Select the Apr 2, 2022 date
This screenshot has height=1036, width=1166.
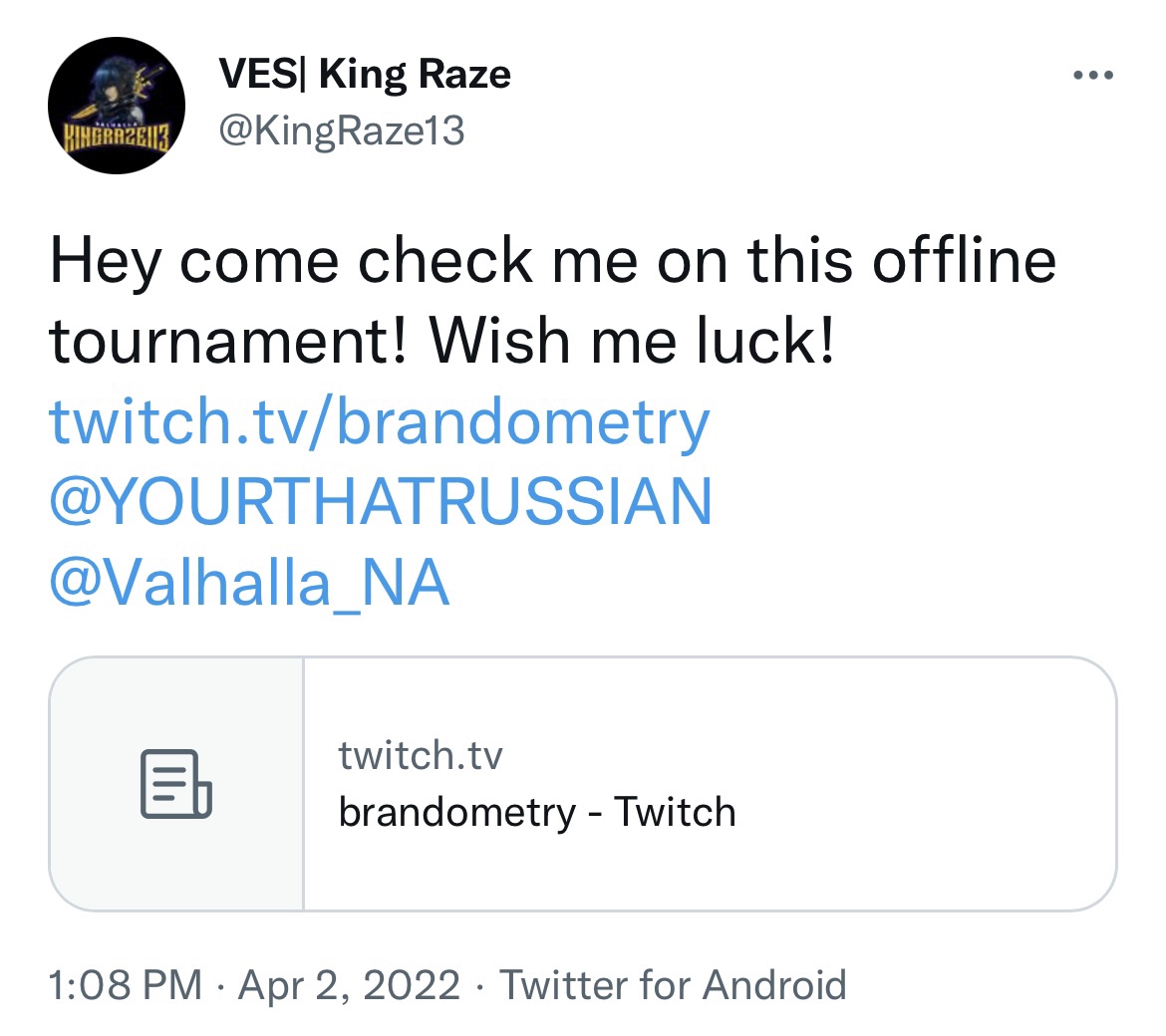(x=350, y=985)
